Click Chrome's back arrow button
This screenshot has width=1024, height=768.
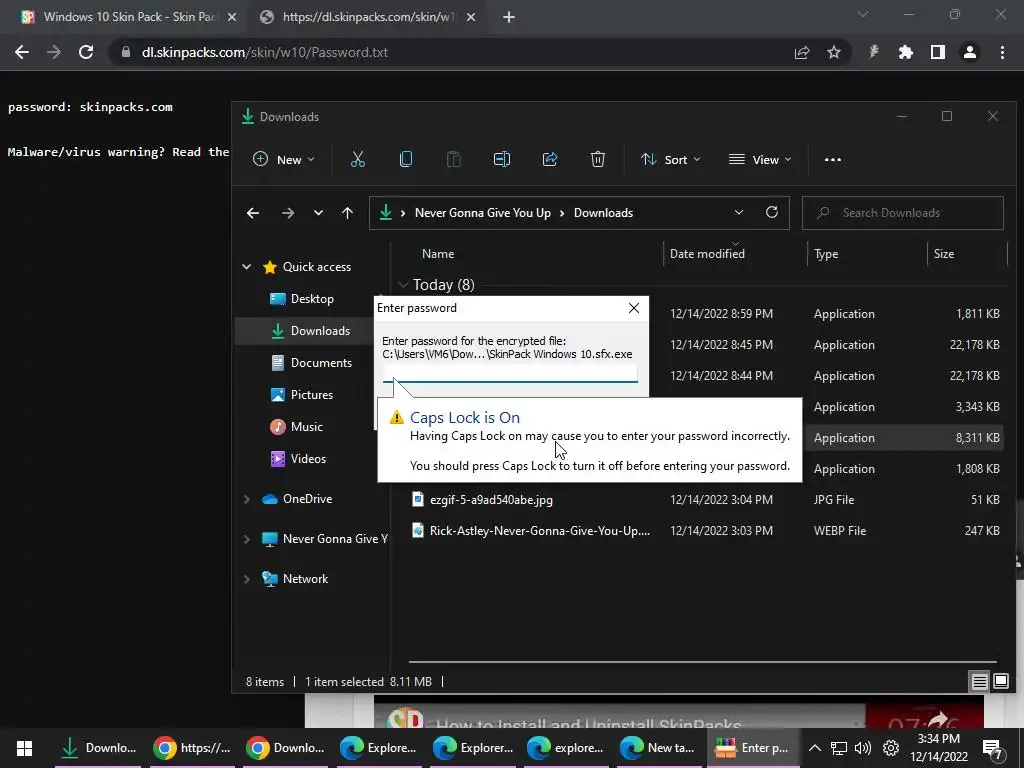22,52
